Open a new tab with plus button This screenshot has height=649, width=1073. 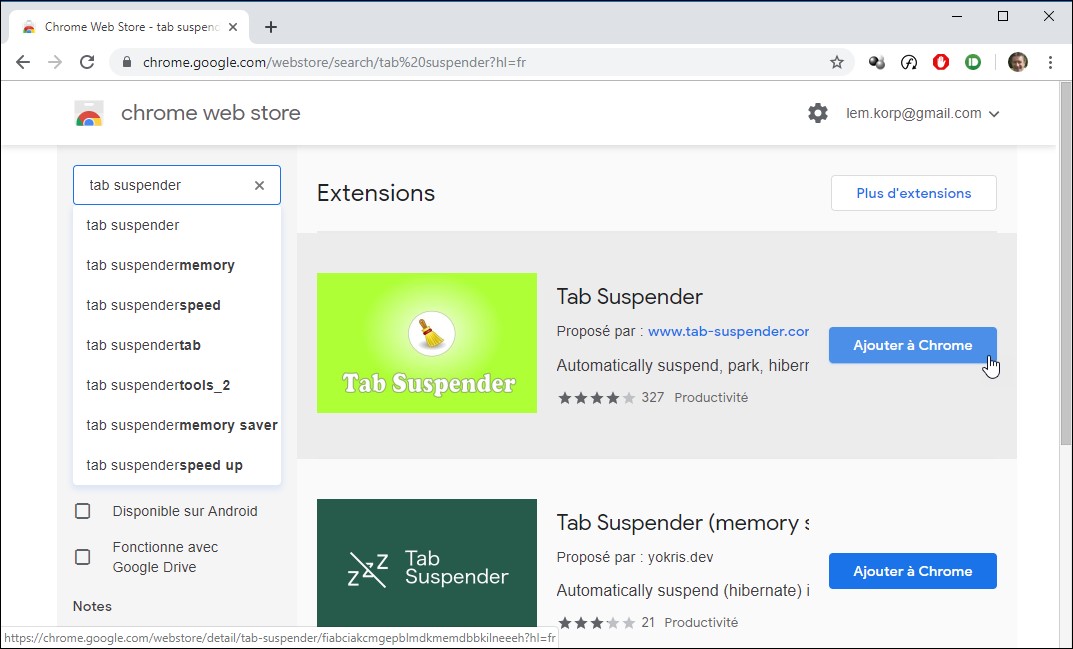tap(271, 27)
